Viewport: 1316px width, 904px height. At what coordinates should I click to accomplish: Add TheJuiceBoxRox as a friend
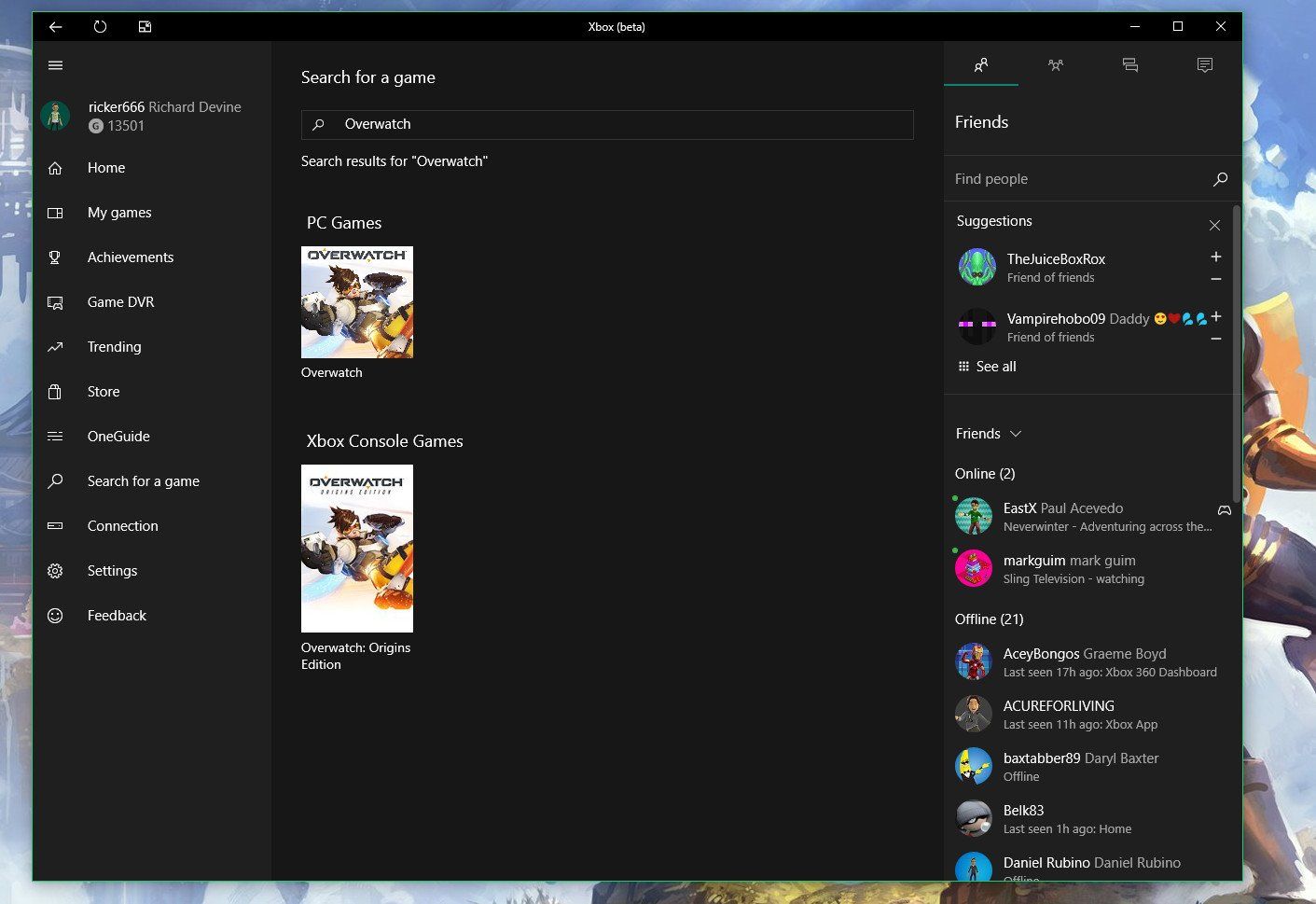[1215, 257]
